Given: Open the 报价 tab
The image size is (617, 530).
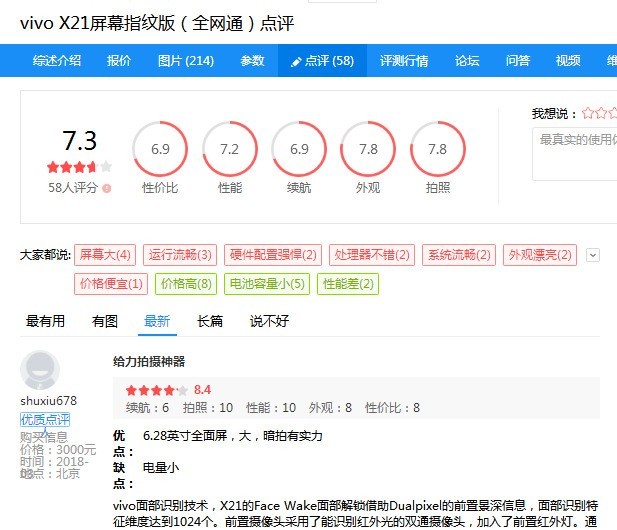Looking at the screenshot, I should coord(118,61).
